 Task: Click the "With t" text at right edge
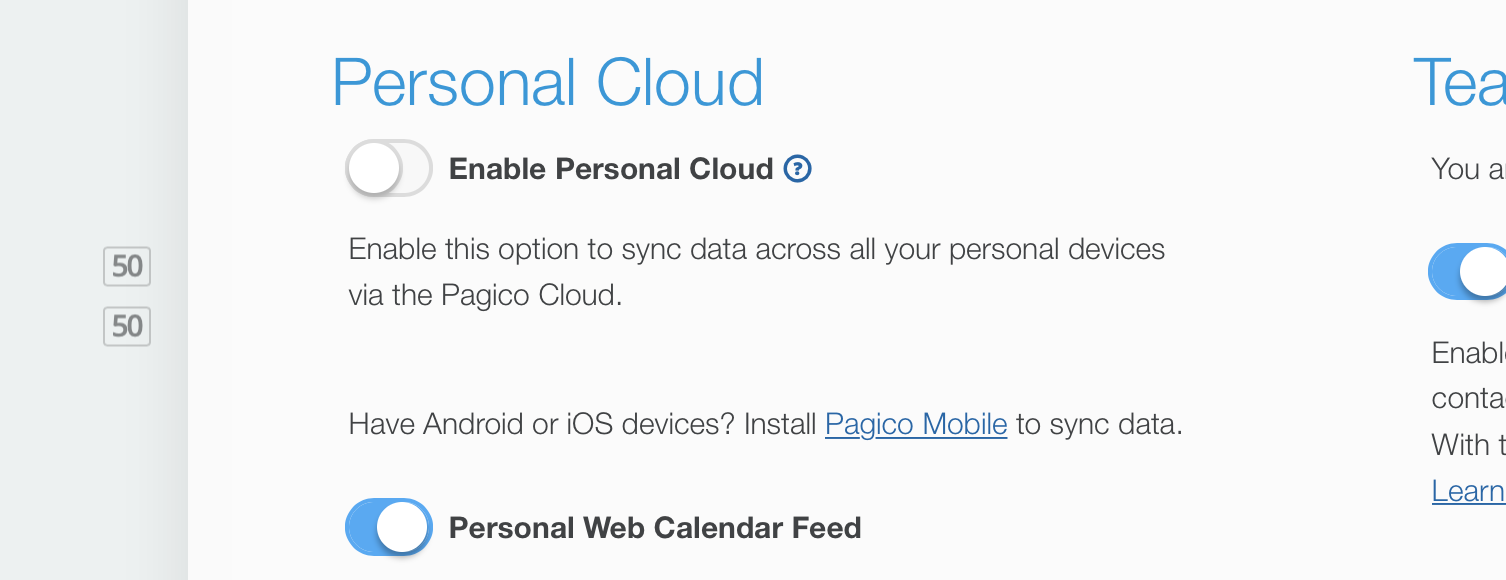pyautogui.click(x=1467, y=444)
